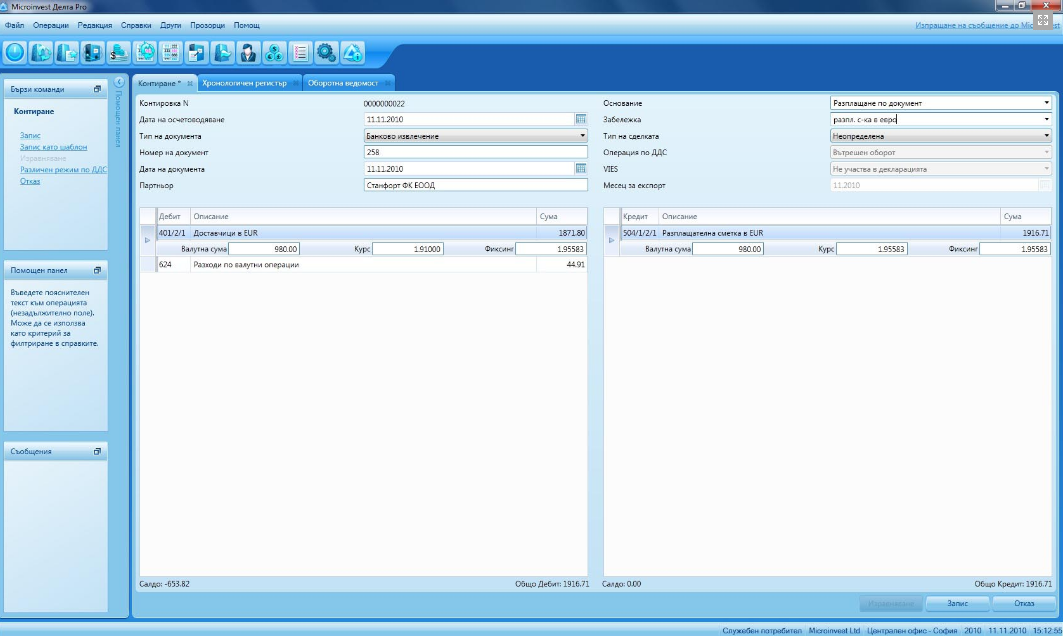Undock the Бързи команди panel
This screenshot has height=636, width=1064.
[97, 89]
